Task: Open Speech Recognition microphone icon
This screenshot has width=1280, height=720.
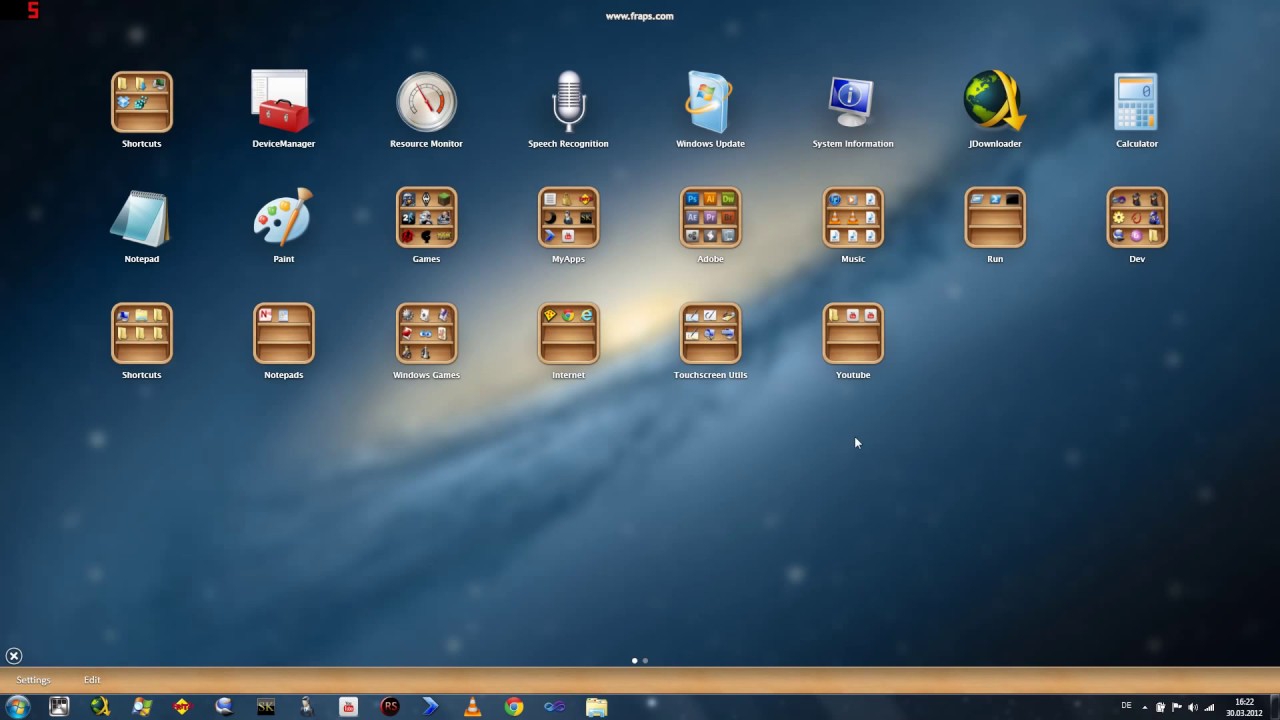Action: pyautogui.click(x=568, y=102)
